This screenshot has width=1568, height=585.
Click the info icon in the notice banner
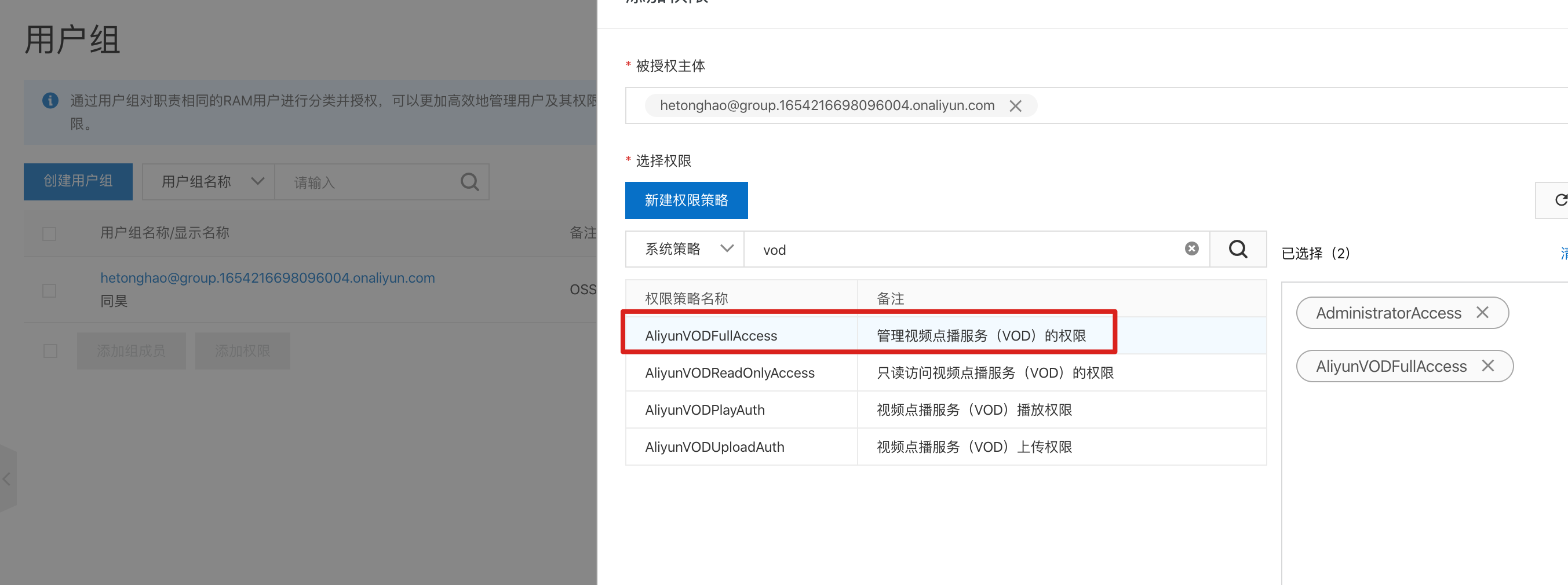point(50,100)
